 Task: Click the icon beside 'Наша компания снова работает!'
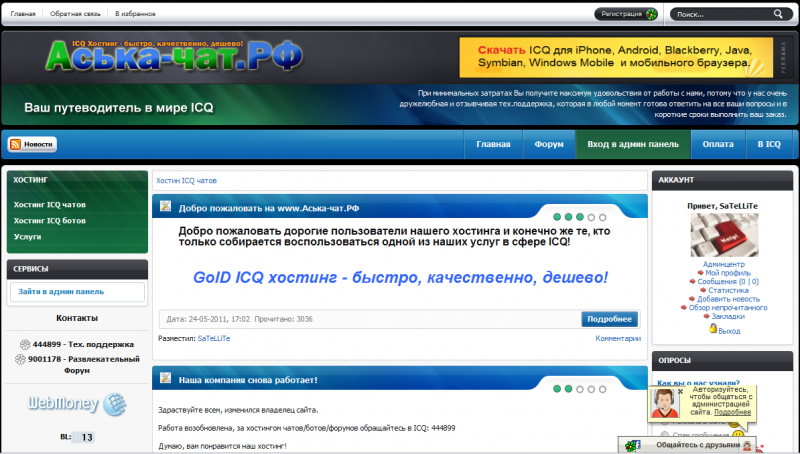point(165,378)
